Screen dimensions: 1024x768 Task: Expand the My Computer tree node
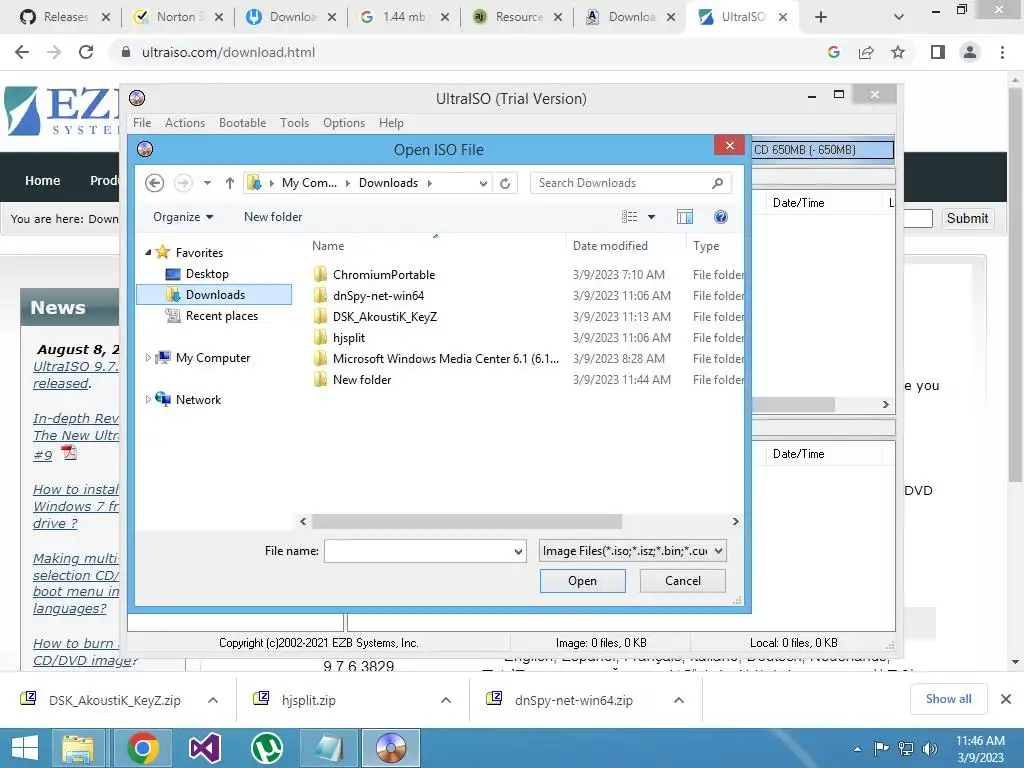tap(148, 358)
